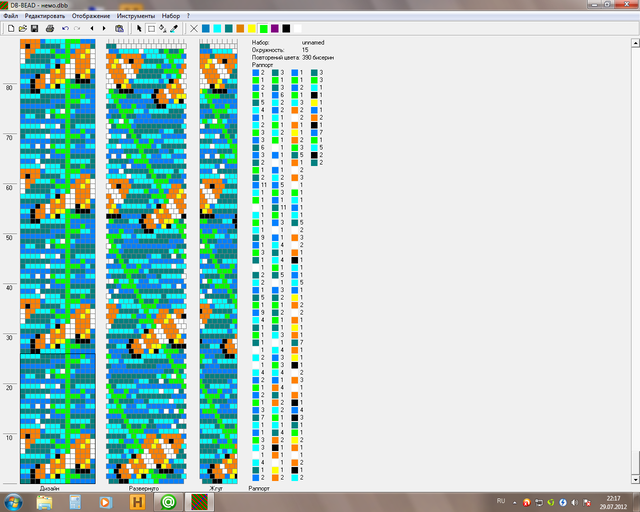
Task: Print the bead pattern
Action: (x=50, y=29)
